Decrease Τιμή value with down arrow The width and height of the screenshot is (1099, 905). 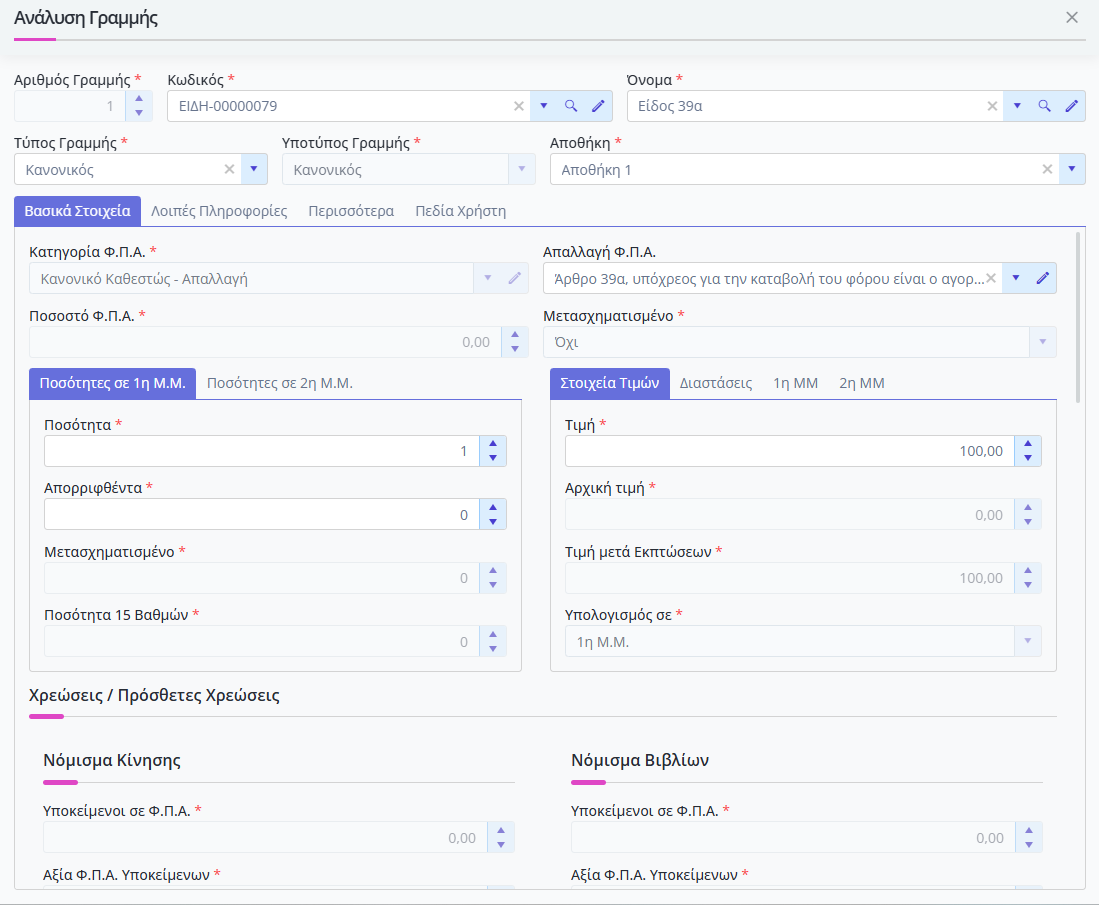coord(1027,458)
